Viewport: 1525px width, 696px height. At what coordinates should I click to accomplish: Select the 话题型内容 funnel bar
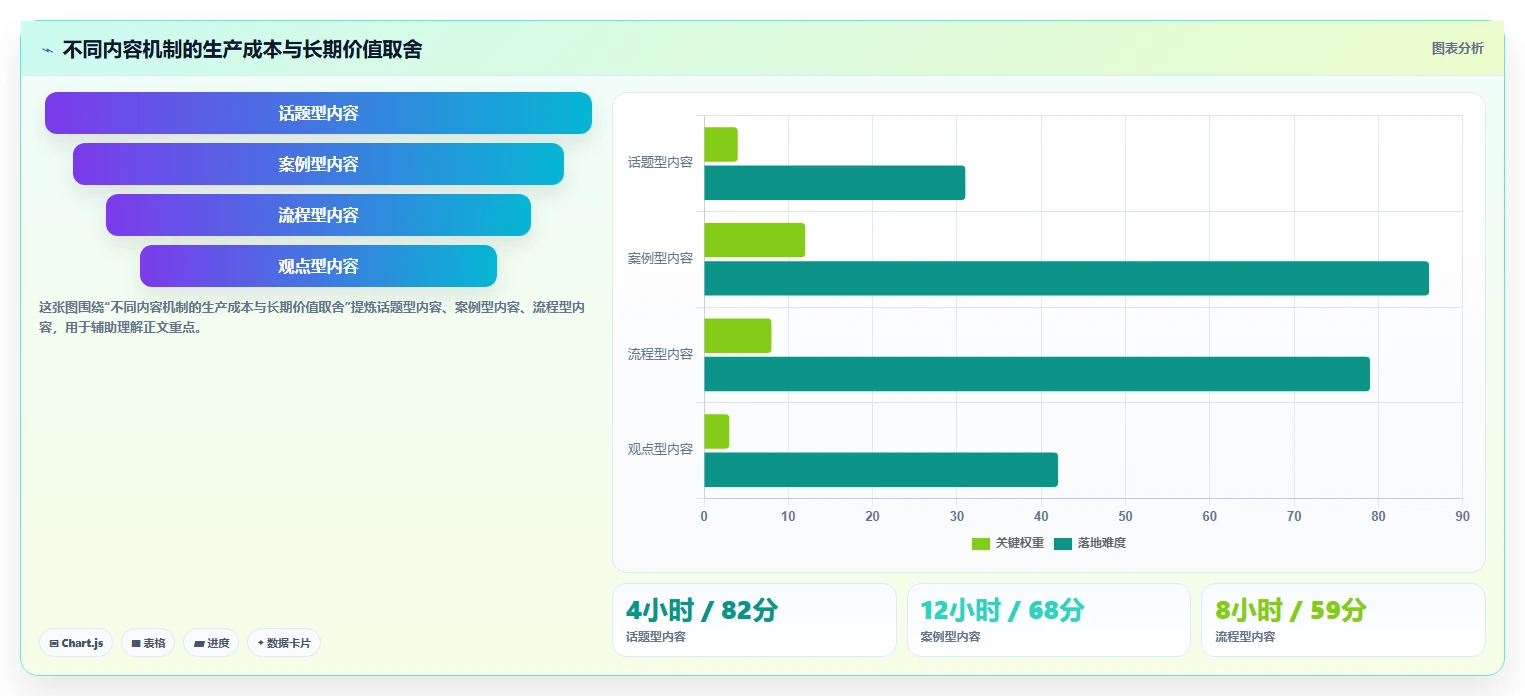(318, 113)
